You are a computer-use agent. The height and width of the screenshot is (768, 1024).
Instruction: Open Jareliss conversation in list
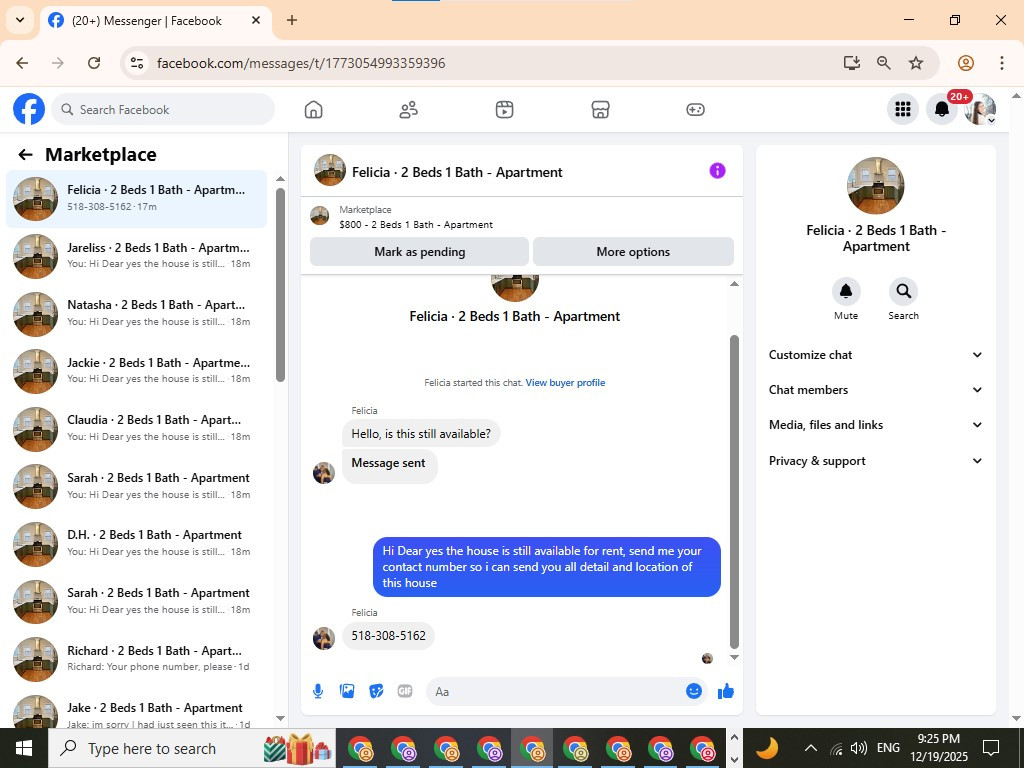tap(136, 256)
